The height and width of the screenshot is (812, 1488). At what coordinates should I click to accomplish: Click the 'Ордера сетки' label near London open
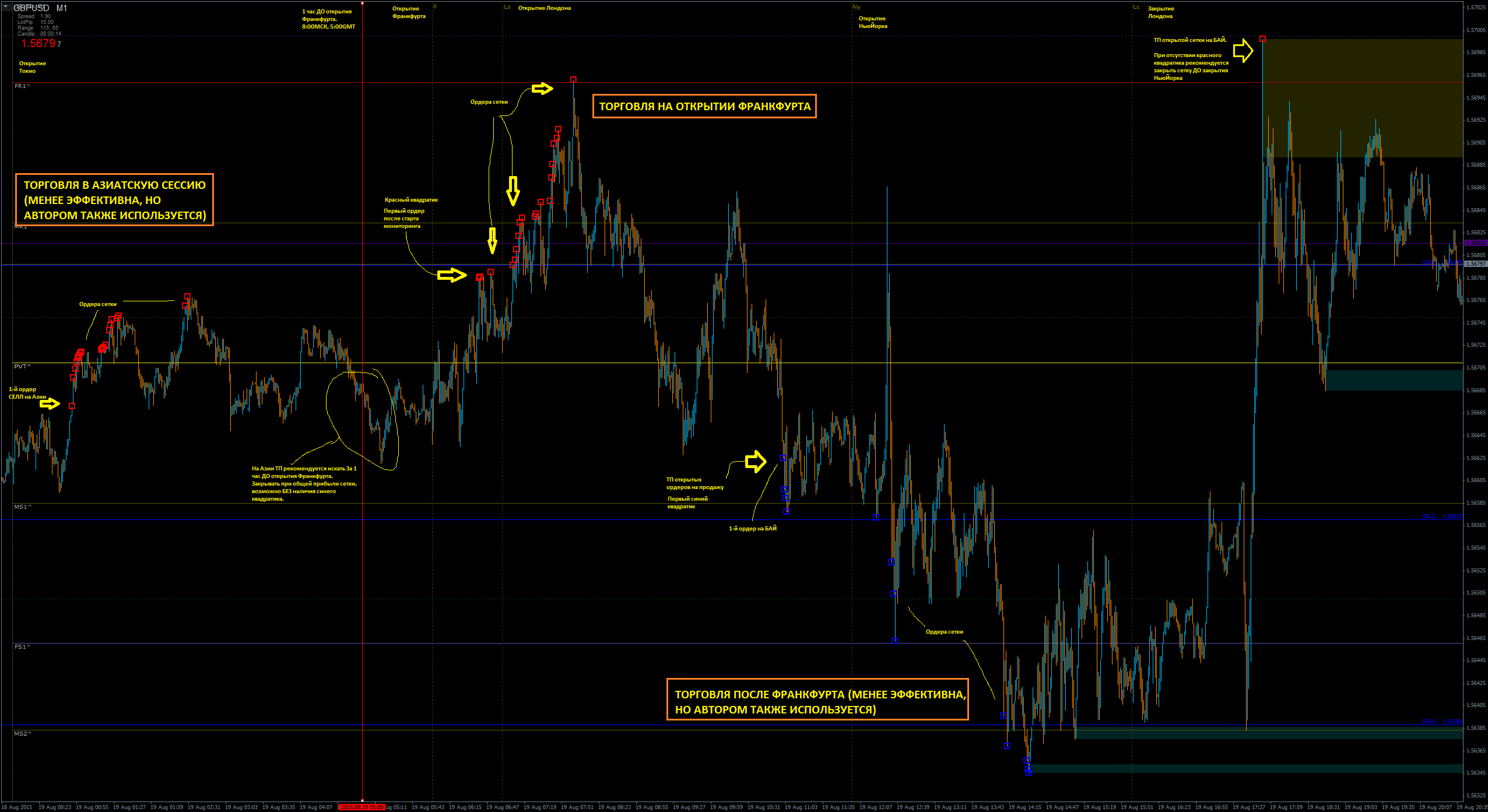click(489, 102)
